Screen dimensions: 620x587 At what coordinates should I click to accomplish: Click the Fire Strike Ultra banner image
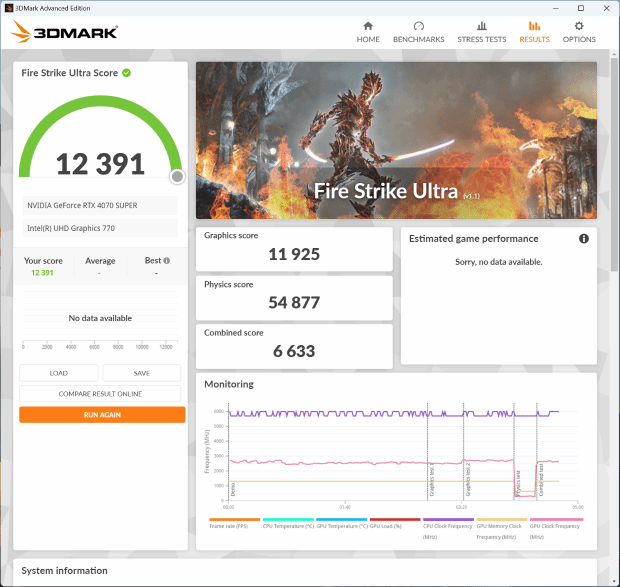396,140
